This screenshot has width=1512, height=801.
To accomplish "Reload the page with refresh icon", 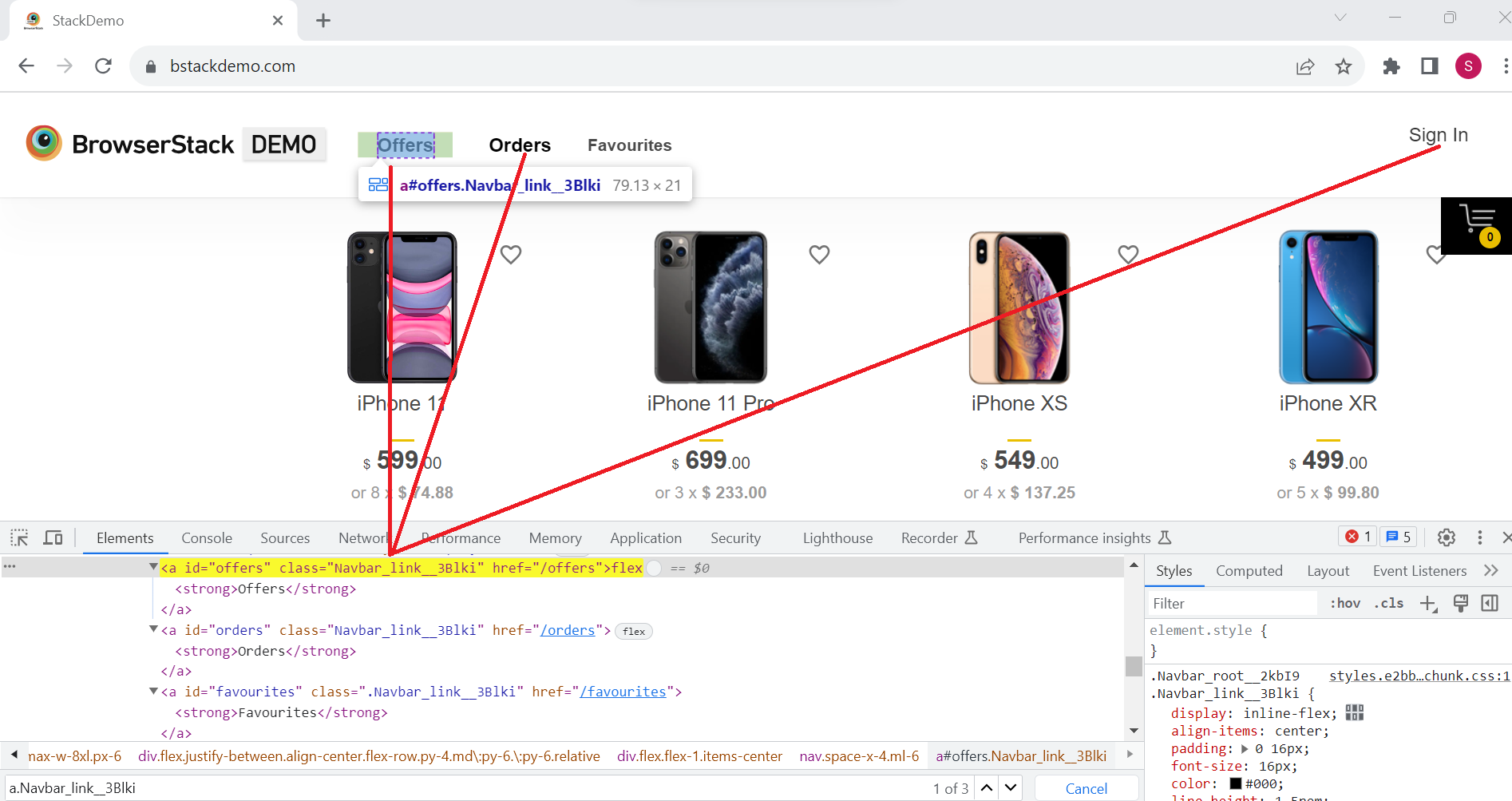I will coord(103,65).
